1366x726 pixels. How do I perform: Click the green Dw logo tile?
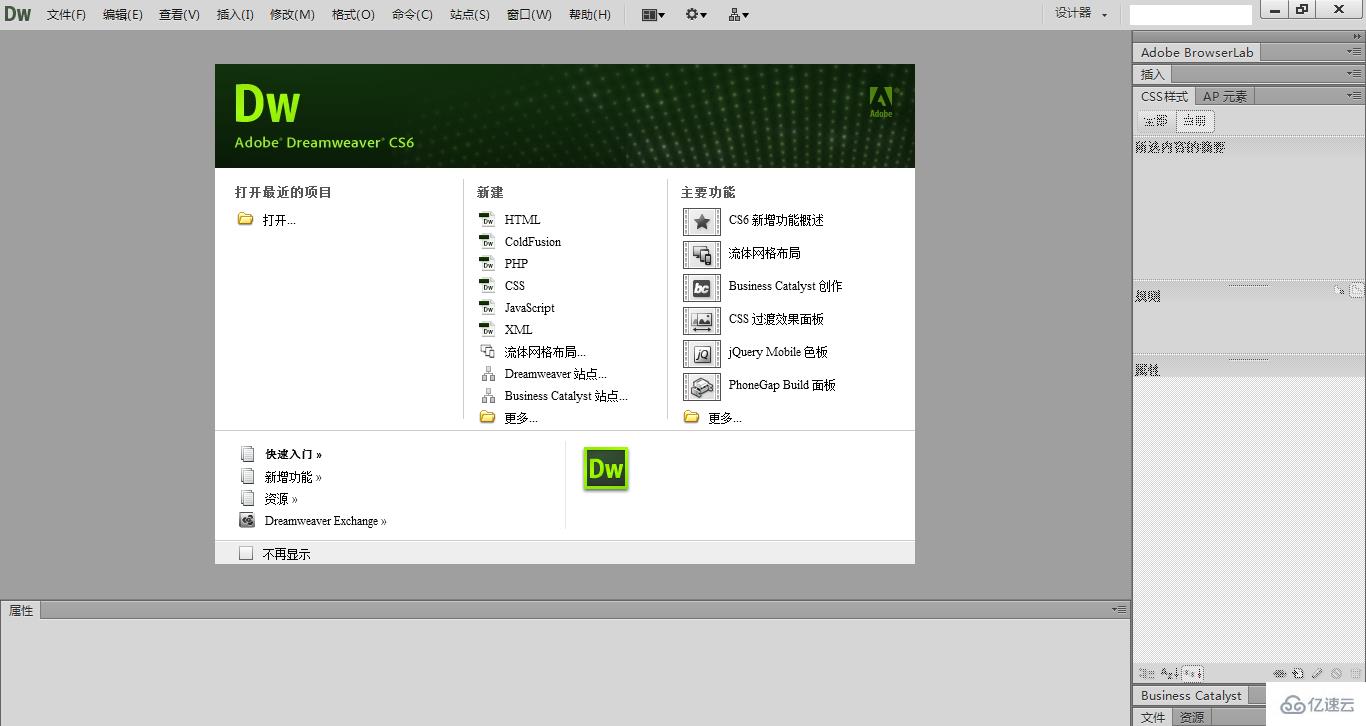pyautogui.click(x=606, y=469)
